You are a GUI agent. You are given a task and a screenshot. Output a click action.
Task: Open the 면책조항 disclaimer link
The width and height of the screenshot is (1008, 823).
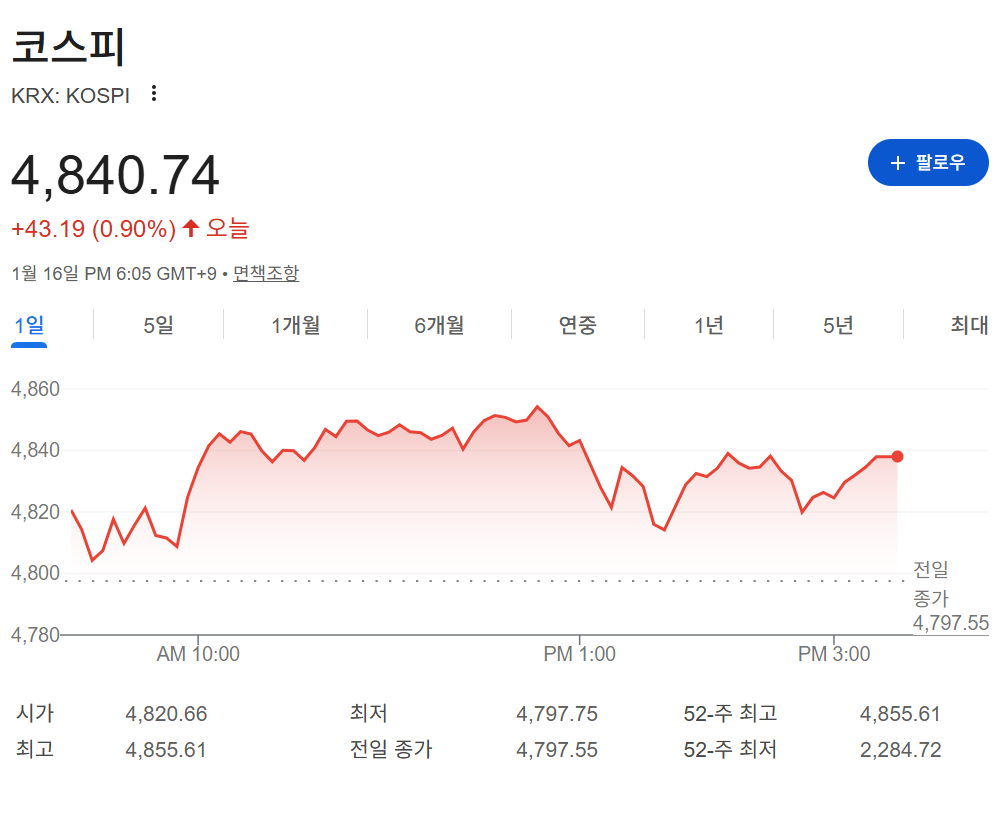click(x=265, y=273)
